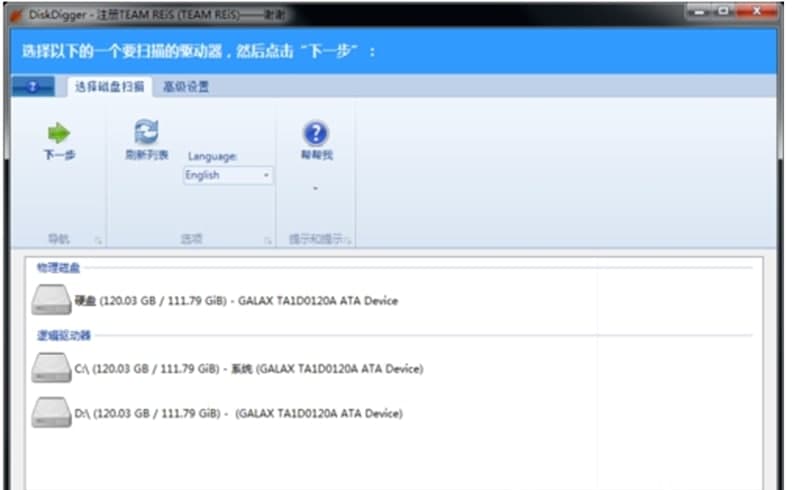Click the small arrow under the help icon

(x=316, y=188)
